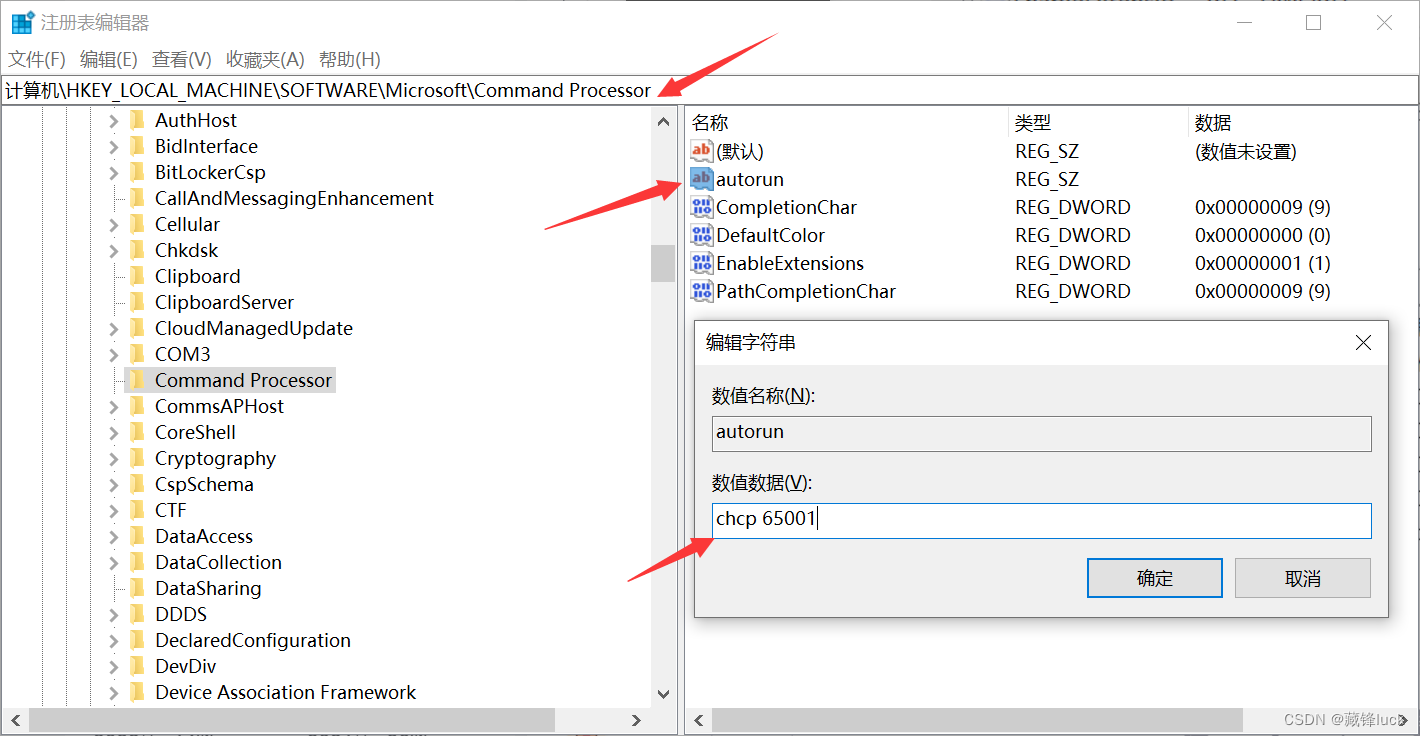Click the Registry Editor app icon in title bar

pyautogui.click(x=22, y=23)
